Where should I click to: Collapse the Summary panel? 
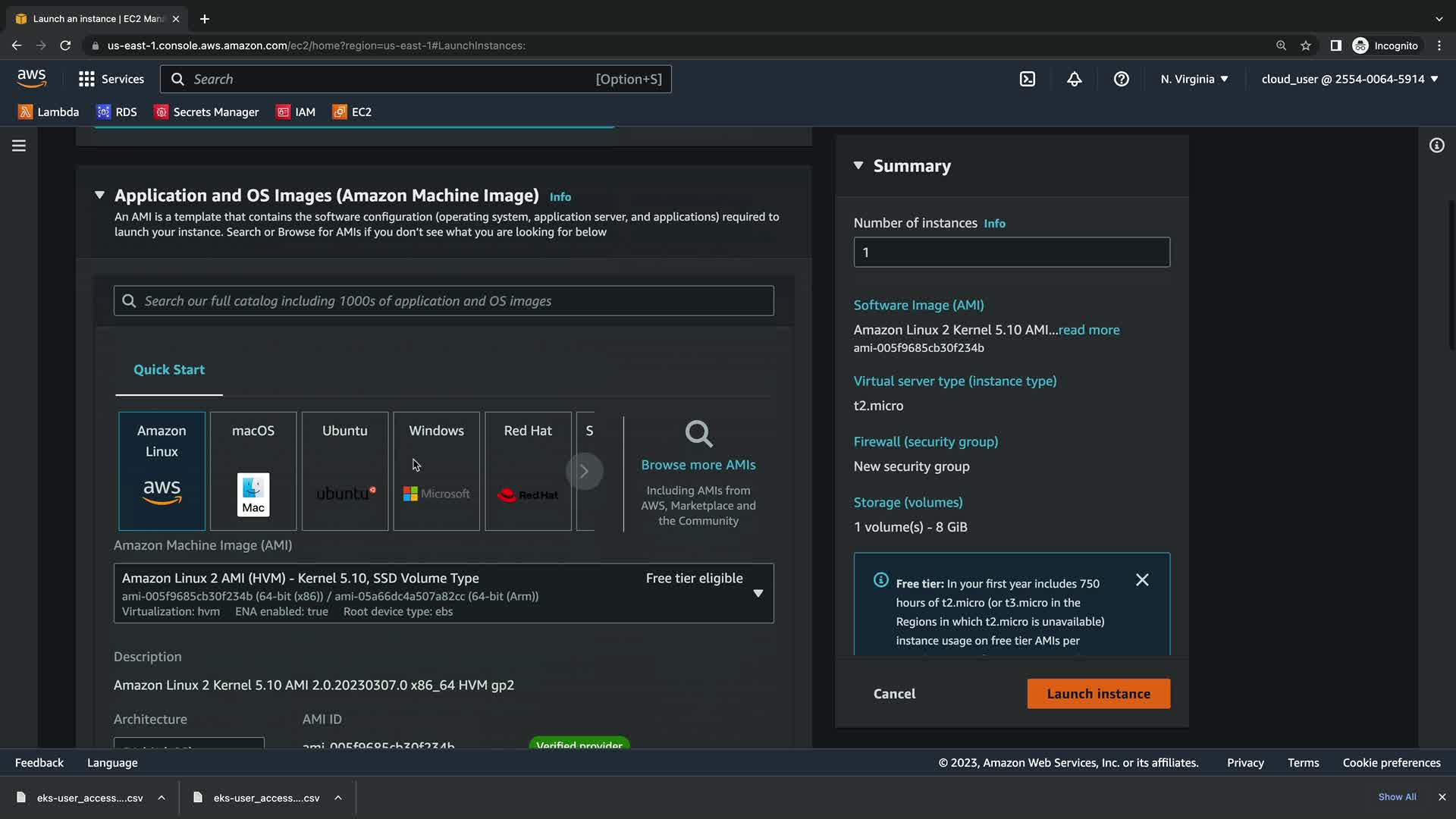(858, 165)
